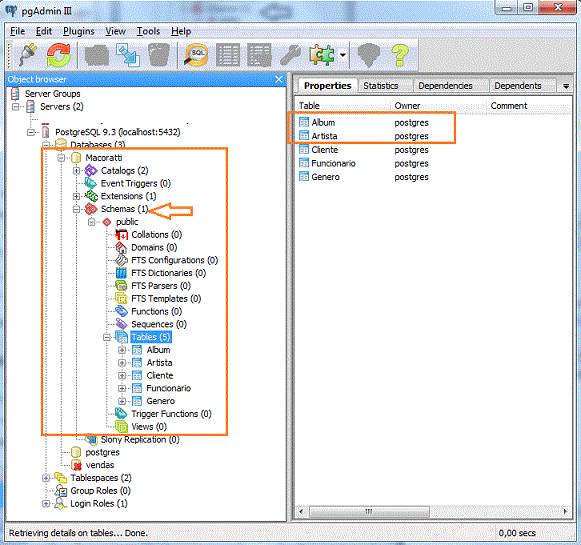Click the plug connection toolbar icon

pyautogui.click(x=28, y=55)
